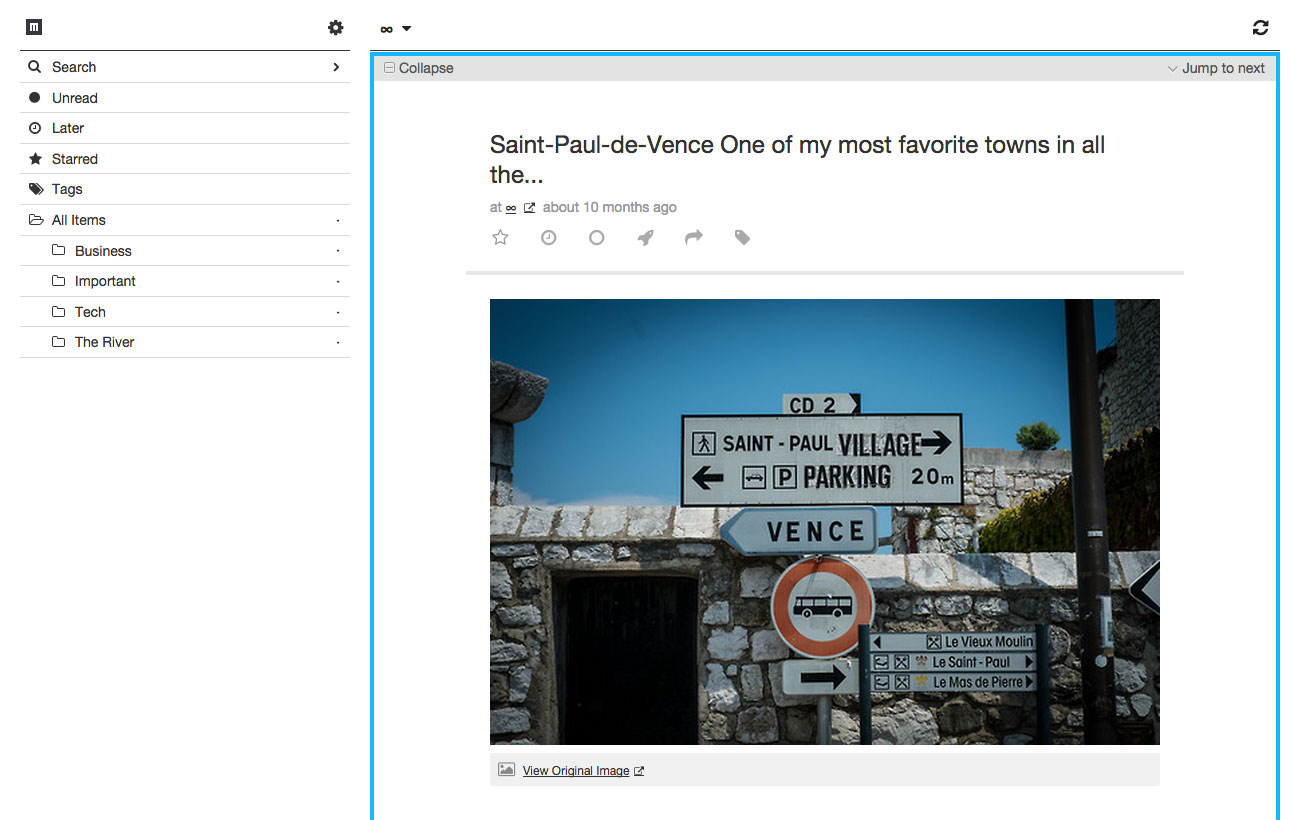The height and width of the screenshot is (820, 1300).
Task: Click the picture icon beside View Original Image
Action: pos(506,770)
